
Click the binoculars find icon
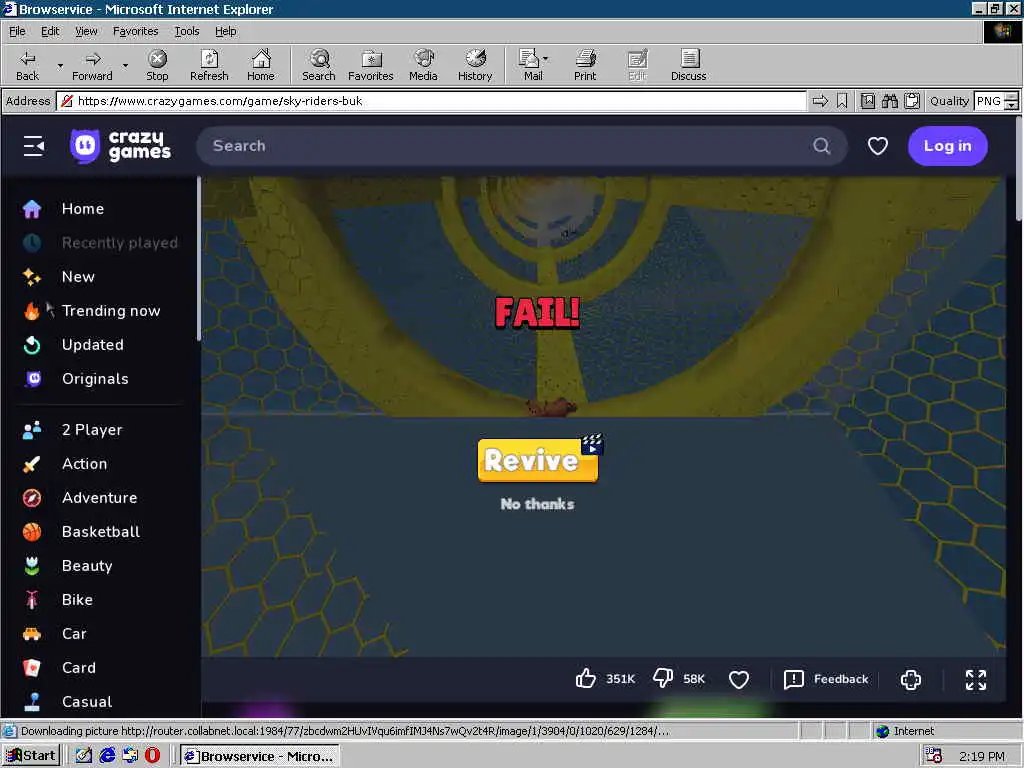tap(889, 101)
